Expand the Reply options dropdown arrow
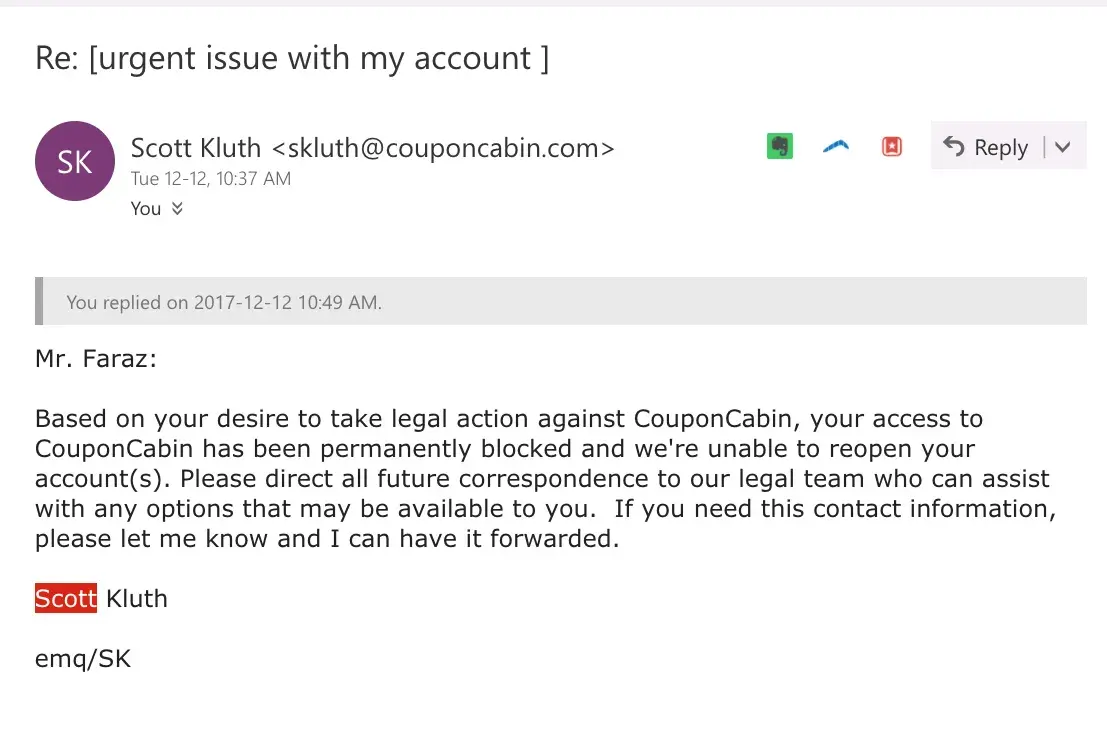This screenshot has height=747, width=1107. coord(1063,148)
